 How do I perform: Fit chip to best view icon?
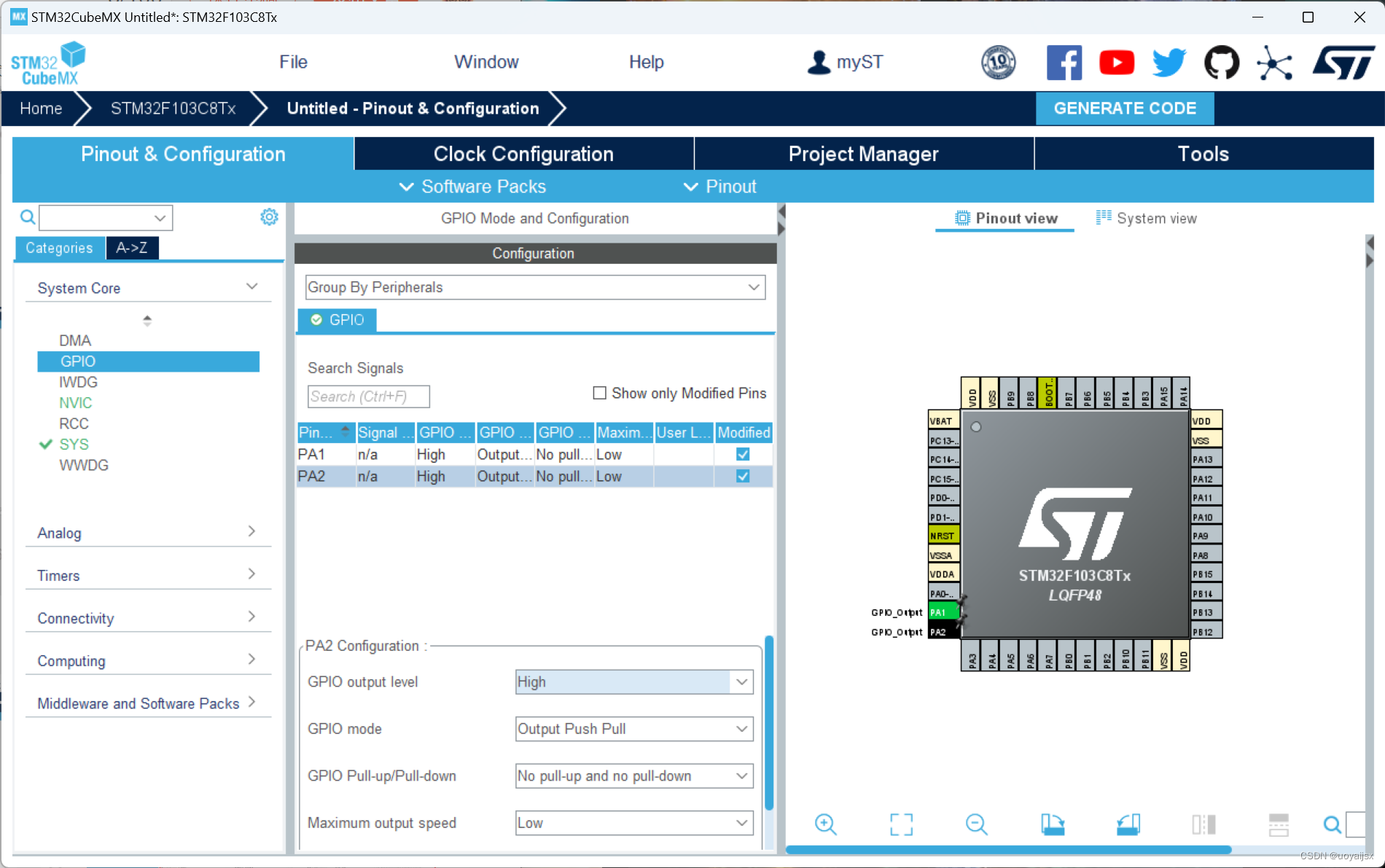(901, 824)
